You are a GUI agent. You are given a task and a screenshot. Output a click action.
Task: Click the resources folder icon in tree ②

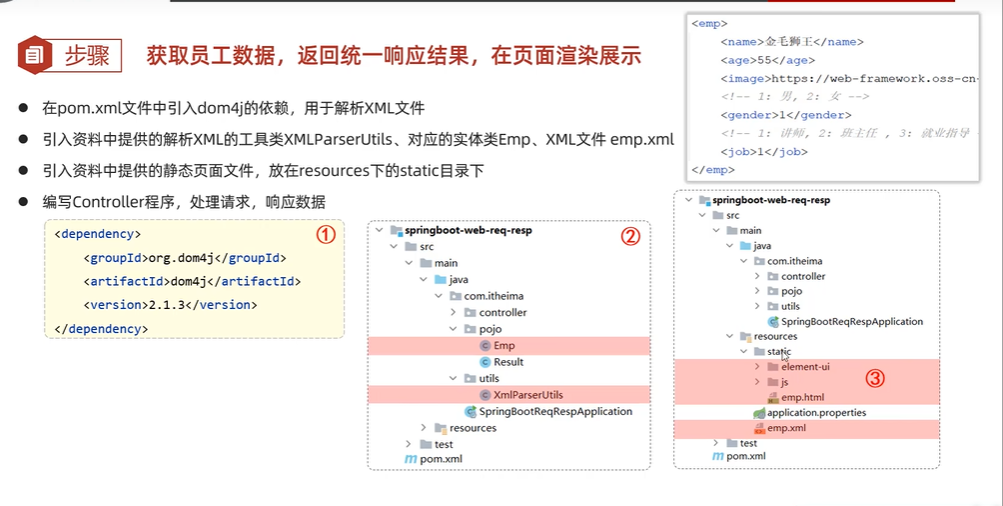click(x=440, y=428)
